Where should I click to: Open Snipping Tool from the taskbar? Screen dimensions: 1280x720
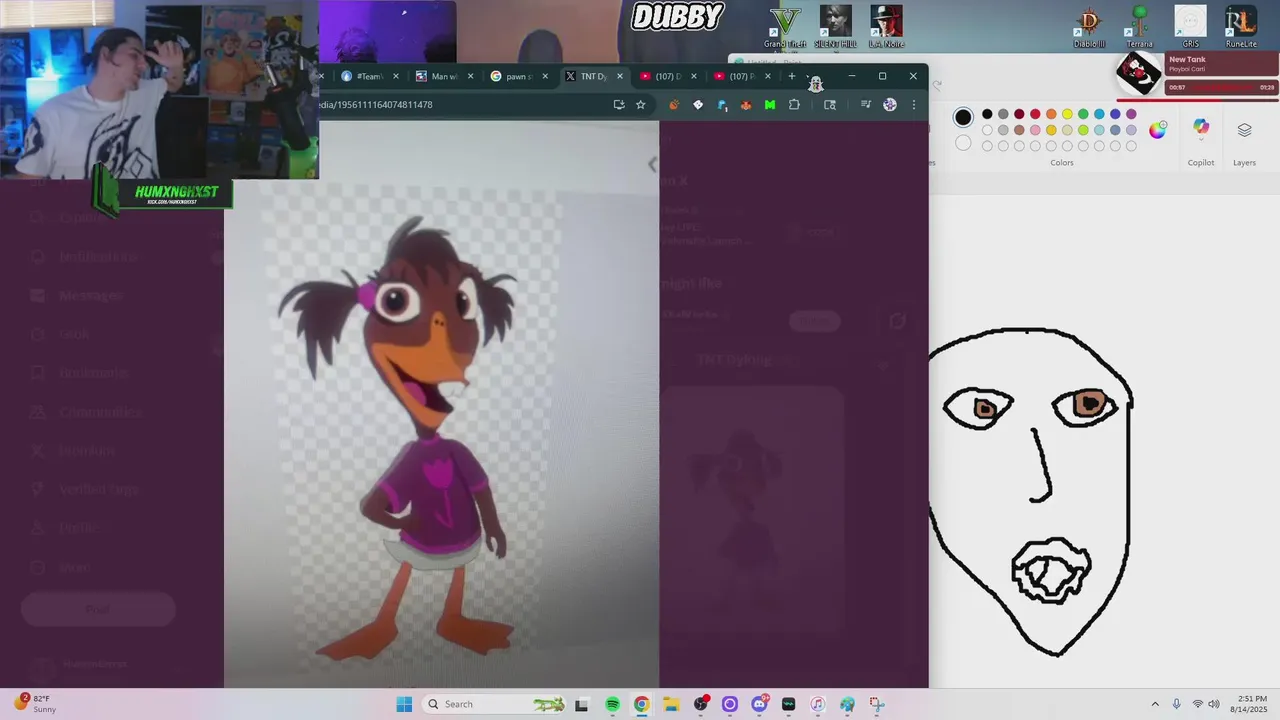pyautogui.click(x=876, y=704)
